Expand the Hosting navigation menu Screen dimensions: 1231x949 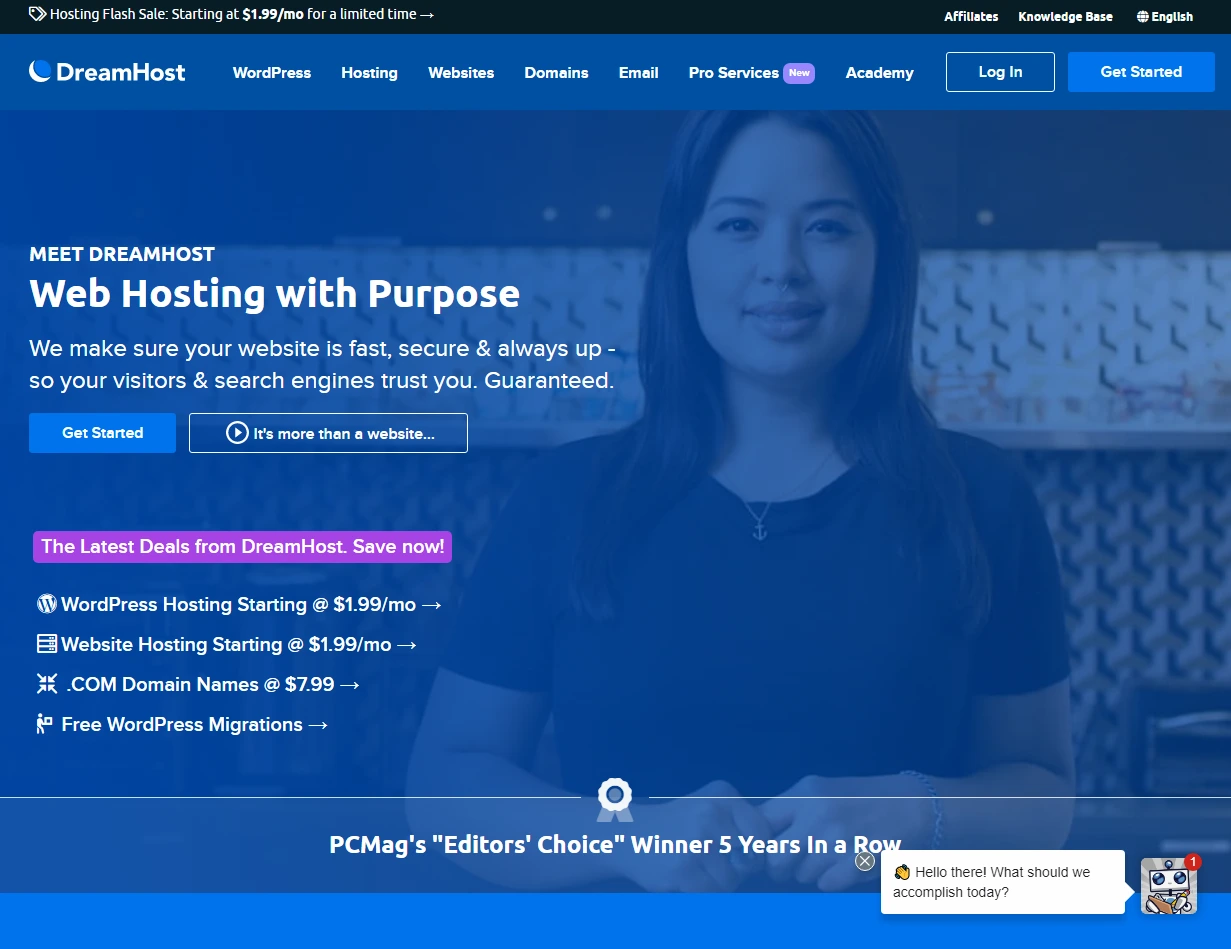[x=369, y=73]
